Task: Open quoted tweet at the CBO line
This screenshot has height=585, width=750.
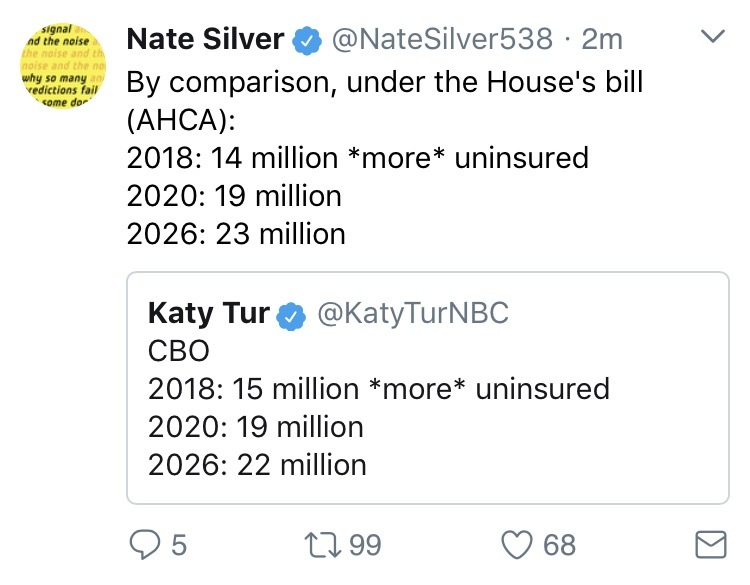Action: [174, 351]
